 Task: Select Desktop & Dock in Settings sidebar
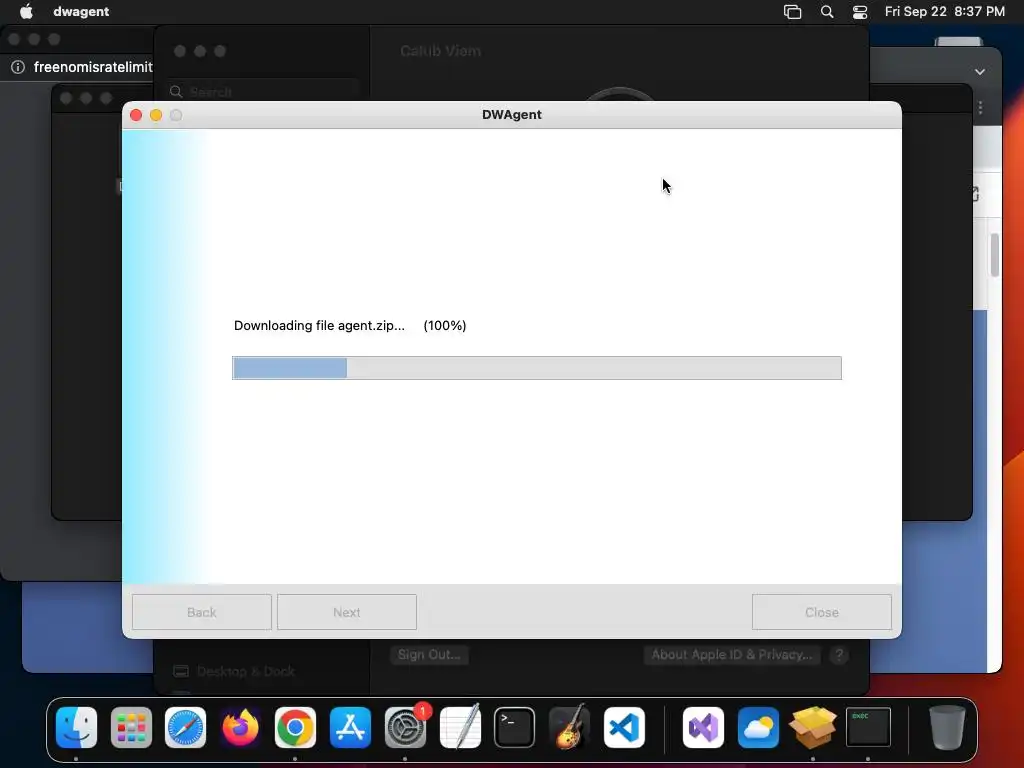pyautogui.click(x=234, y=671)
